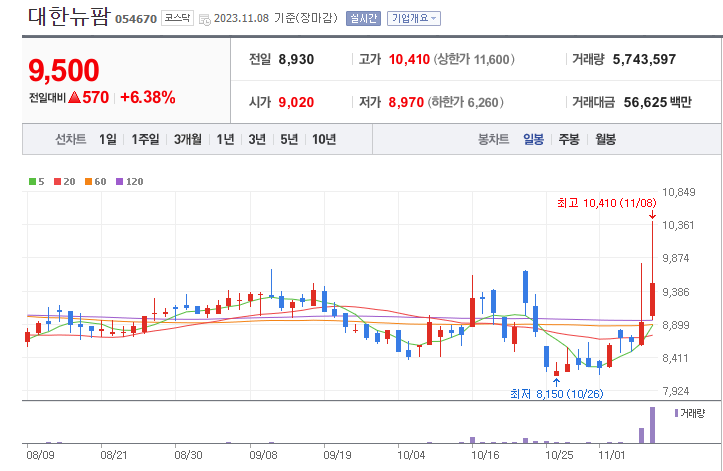Click the current price 9,500
This screenshot has width=723, height=471.
coord(64,71)
